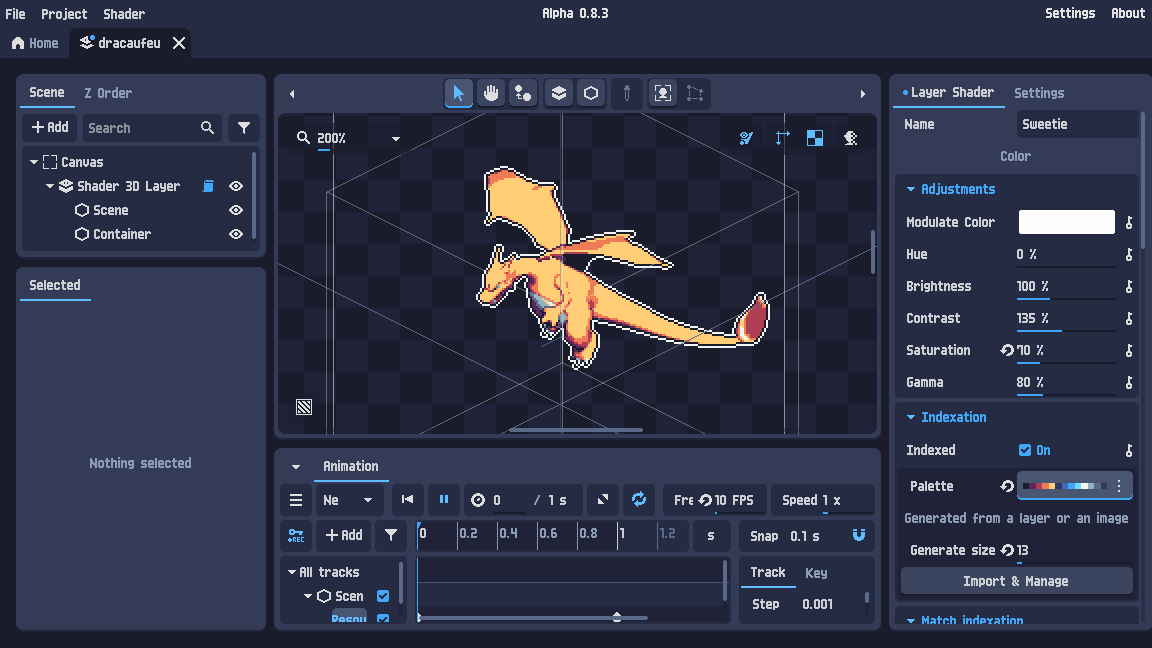
Task: Toggle animation loop mode
Action: 639,500
